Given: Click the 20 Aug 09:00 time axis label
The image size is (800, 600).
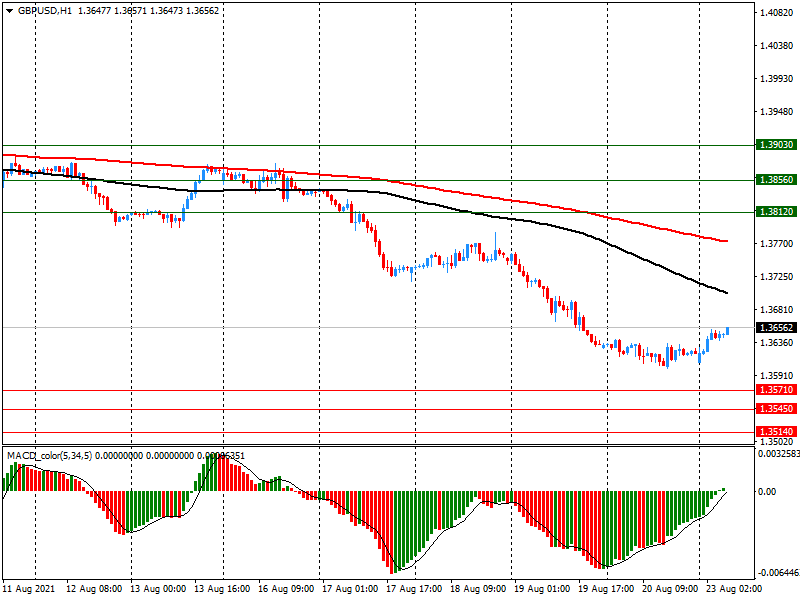Looking at the screenshot, I should (x=670, y=589).
